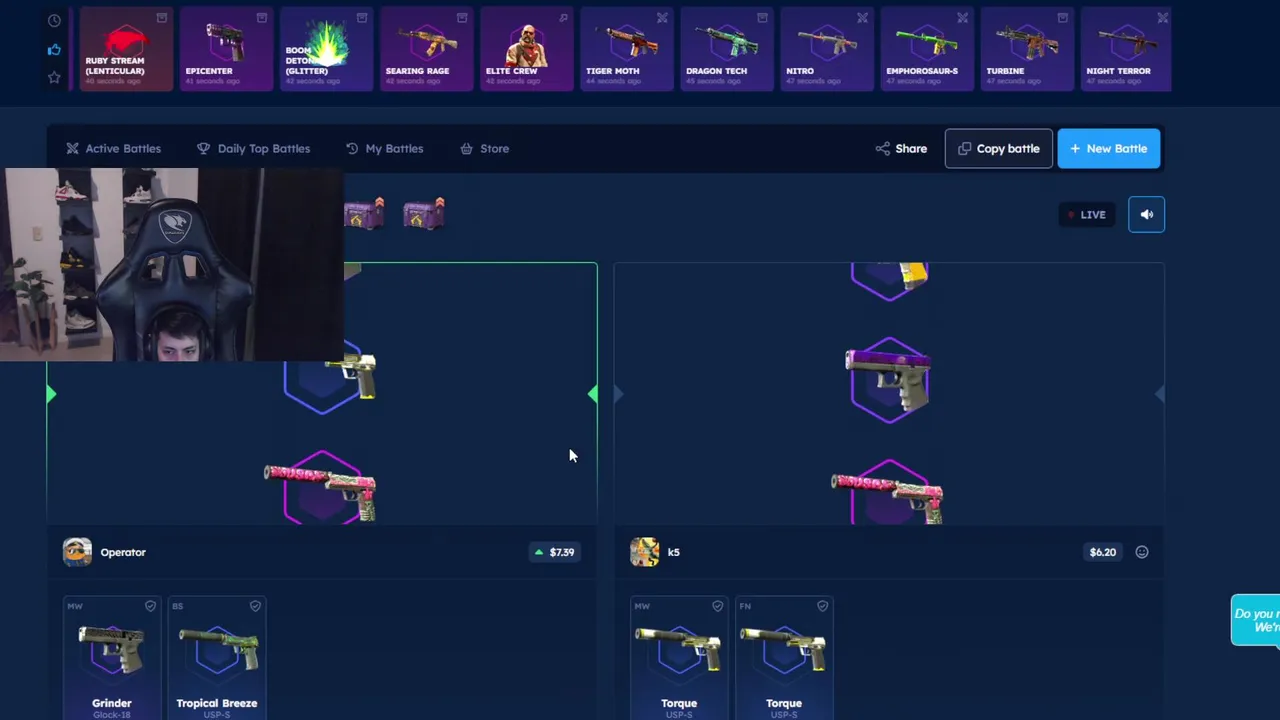1280x720 pixels.
Task: Open the MW Torque item card
Action: pyautogui.click(x=679, y=658)
